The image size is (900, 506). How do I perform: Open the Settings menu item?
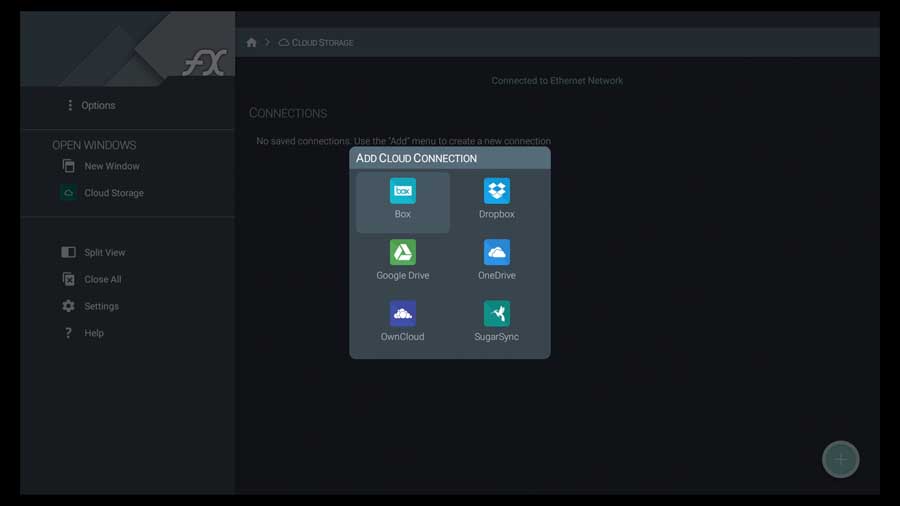pos(102,306)
